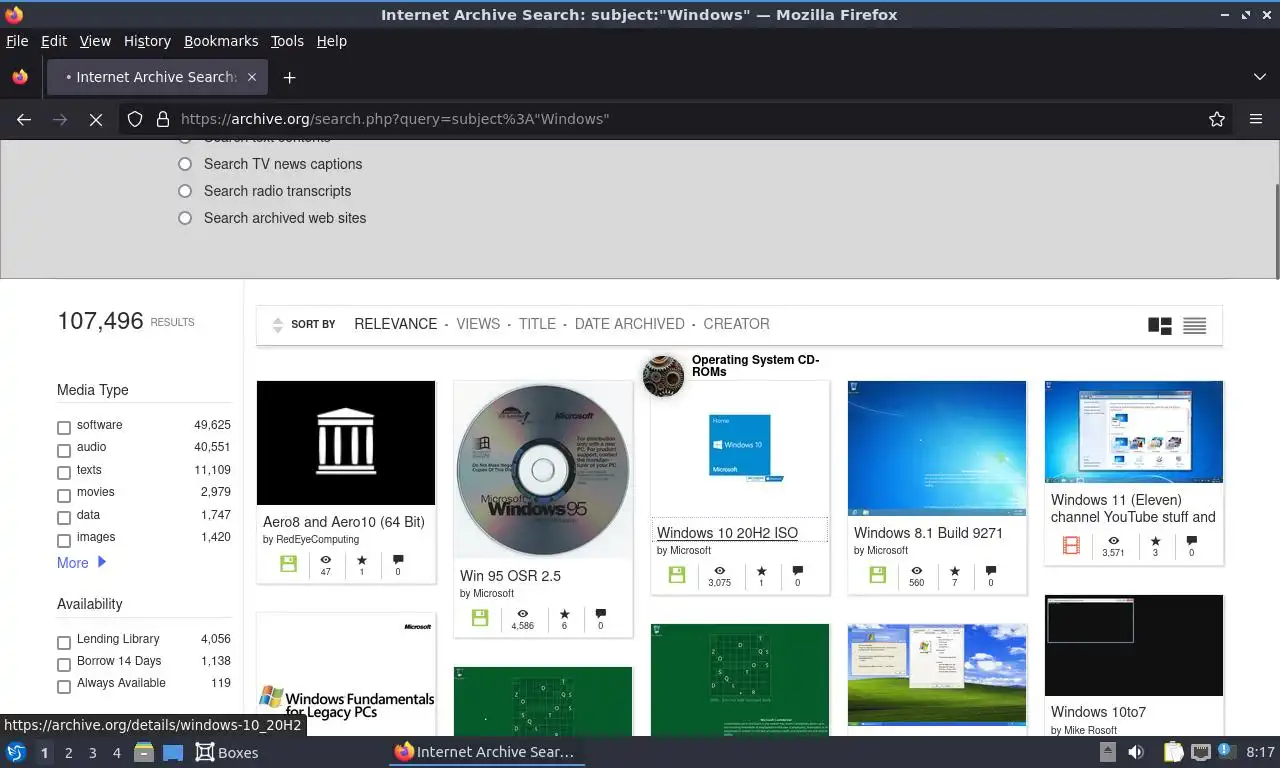The image size is (1280, 768).
Task: Click the software icon under Windows 10 20H2 ISO
Action: click(x=677, y=575)
